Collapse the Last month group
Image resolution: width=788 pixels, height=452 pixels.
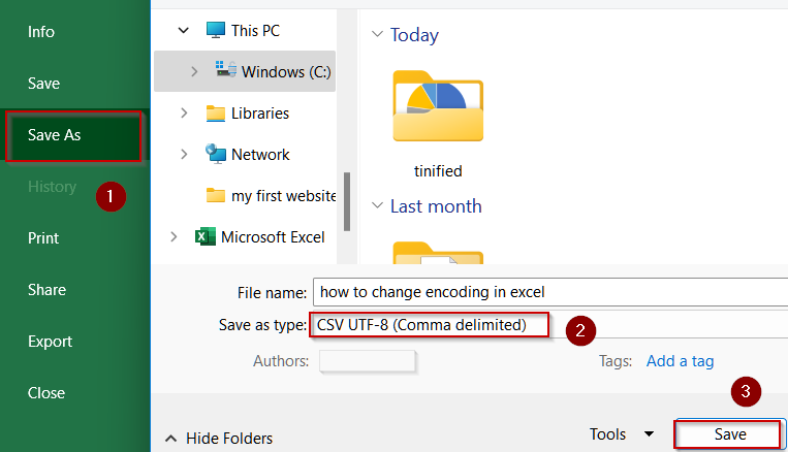point(377,206)
